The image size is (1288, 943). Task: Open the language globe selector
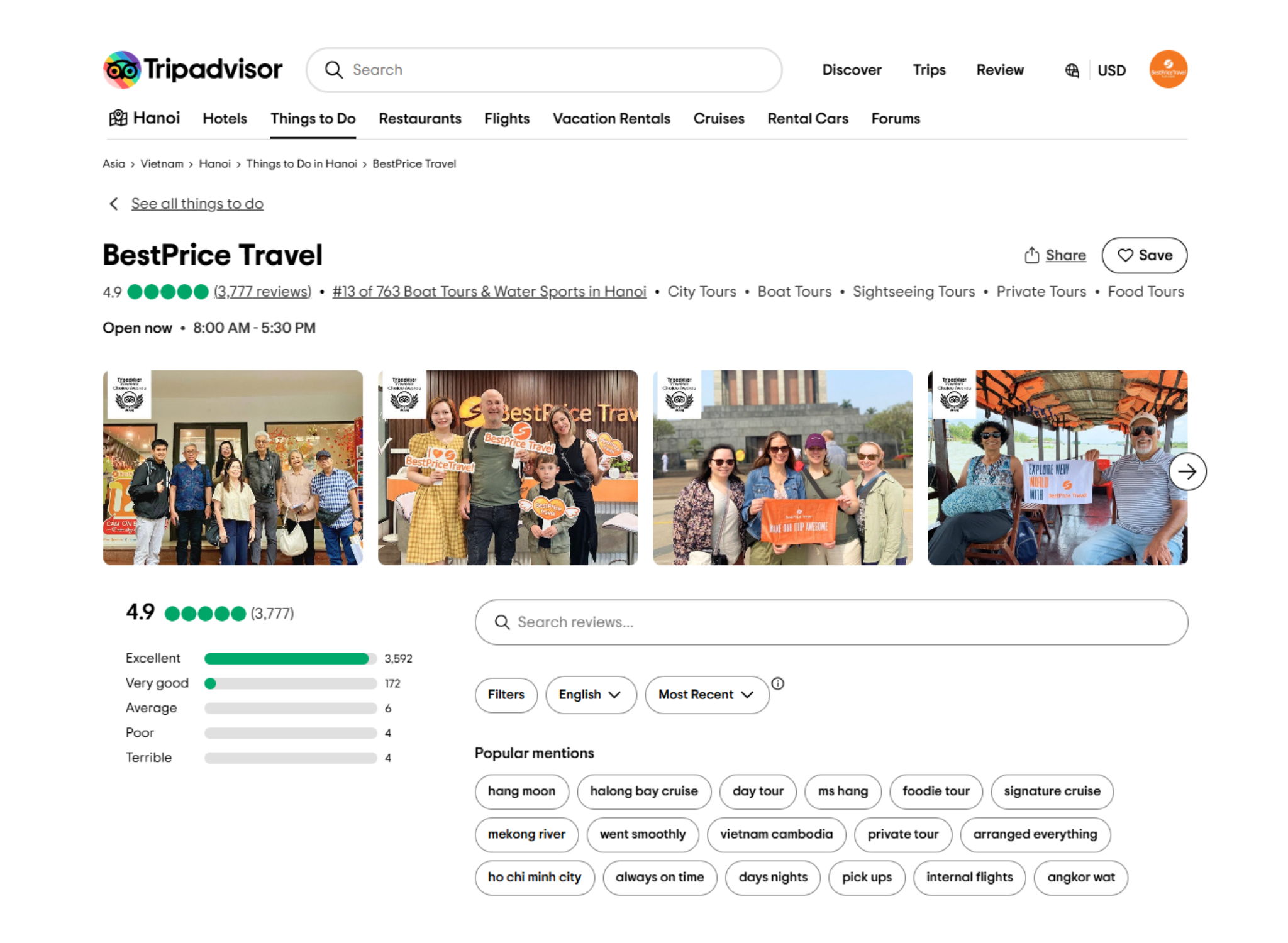1071,70
